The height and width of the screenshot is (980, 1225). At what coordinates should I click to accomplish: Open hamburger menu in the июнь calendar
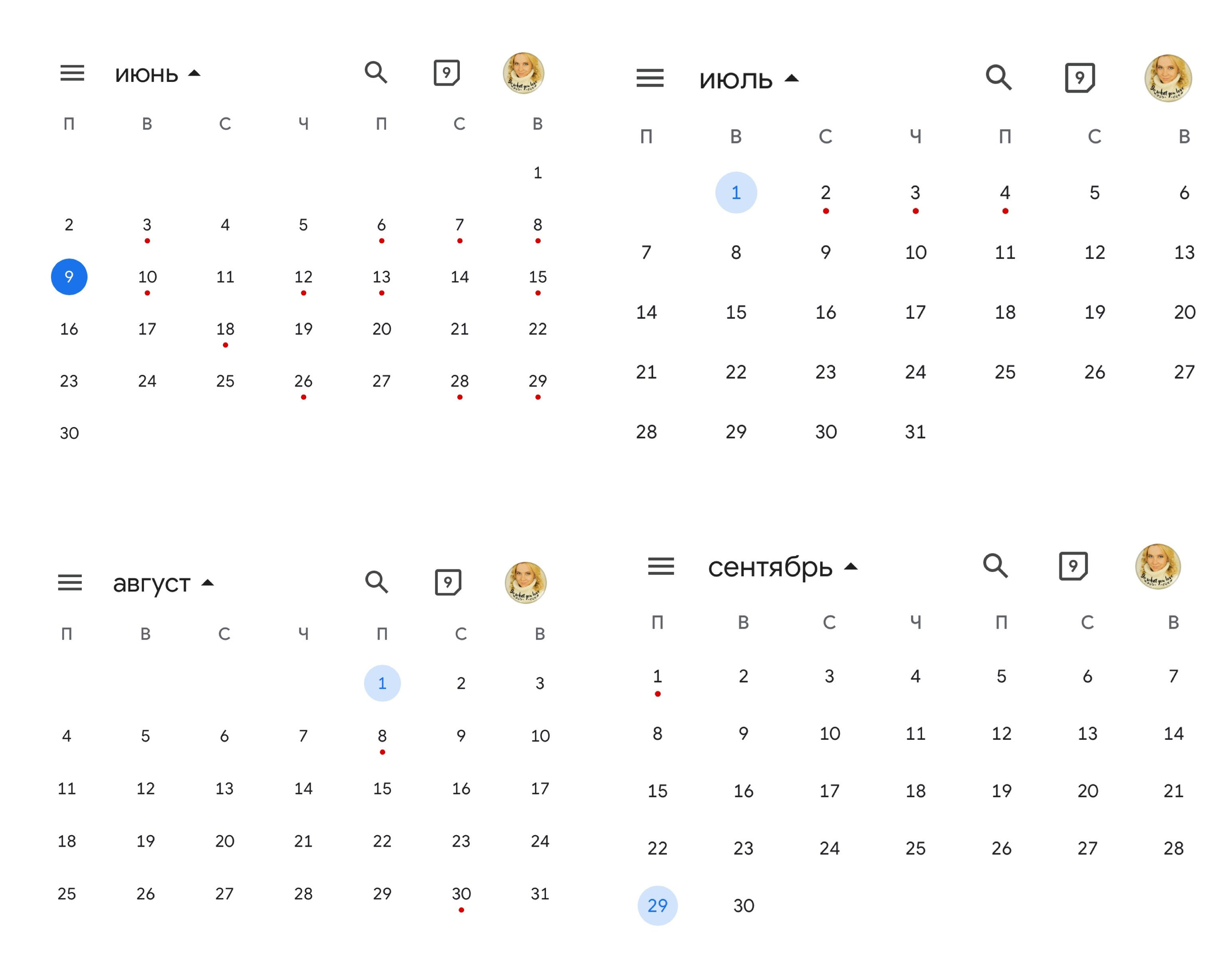pyautogui.click(x=72, y=73)
